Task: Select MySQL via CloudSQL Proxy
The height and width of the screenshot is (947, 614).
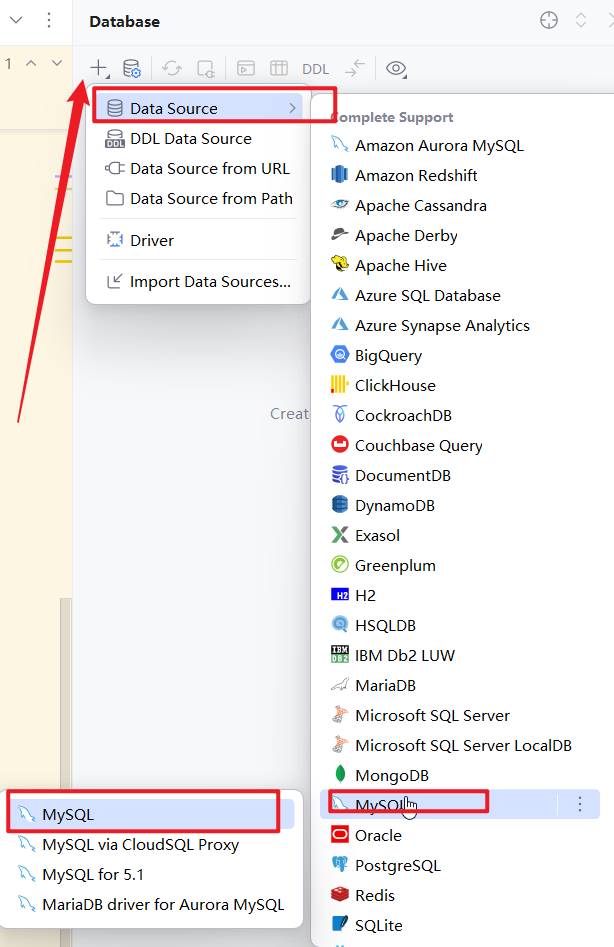Action: tap(151, 844)
